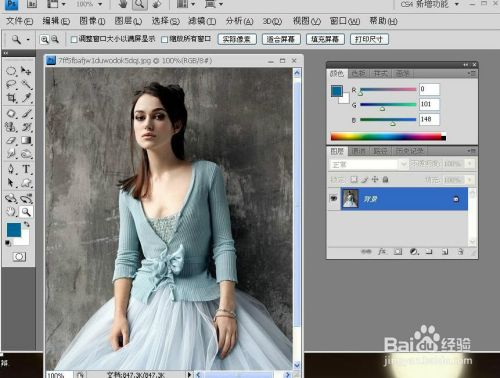500x378 pixels.
Task: Toggle lock position icon
Action: click(375, 180)
